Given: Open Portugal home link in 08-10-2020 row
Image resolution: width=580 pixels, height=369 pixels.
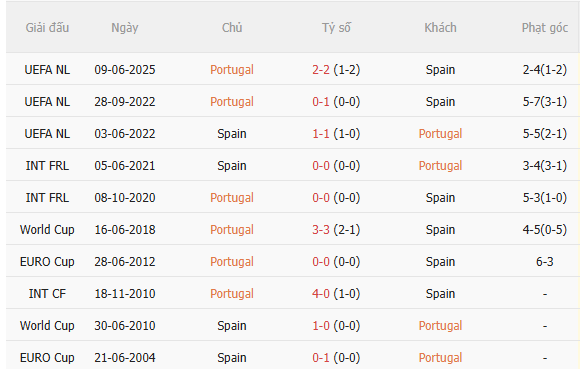Looking at the screenshot, I should [232, 198].
